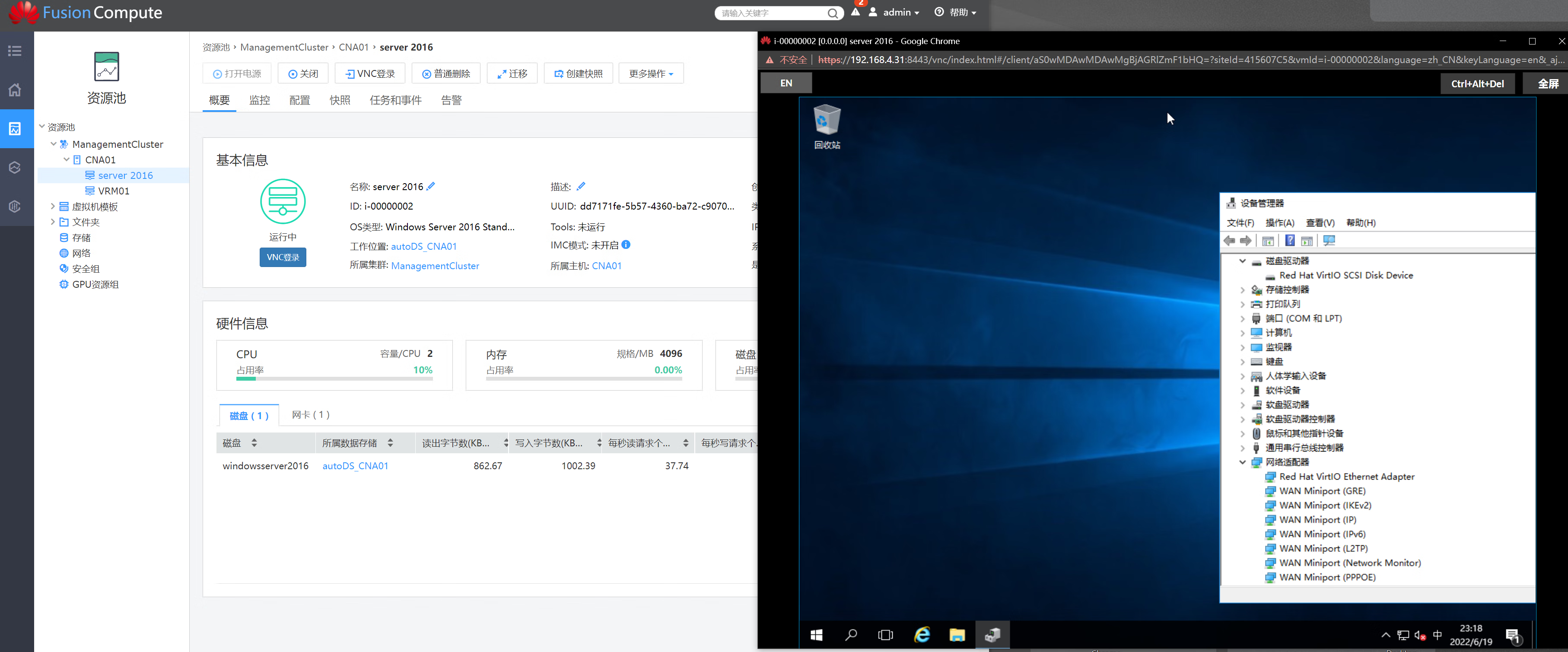Switch to the 监控 tab
This screenshot has height=652, width=1568.
tap(259, 100)
